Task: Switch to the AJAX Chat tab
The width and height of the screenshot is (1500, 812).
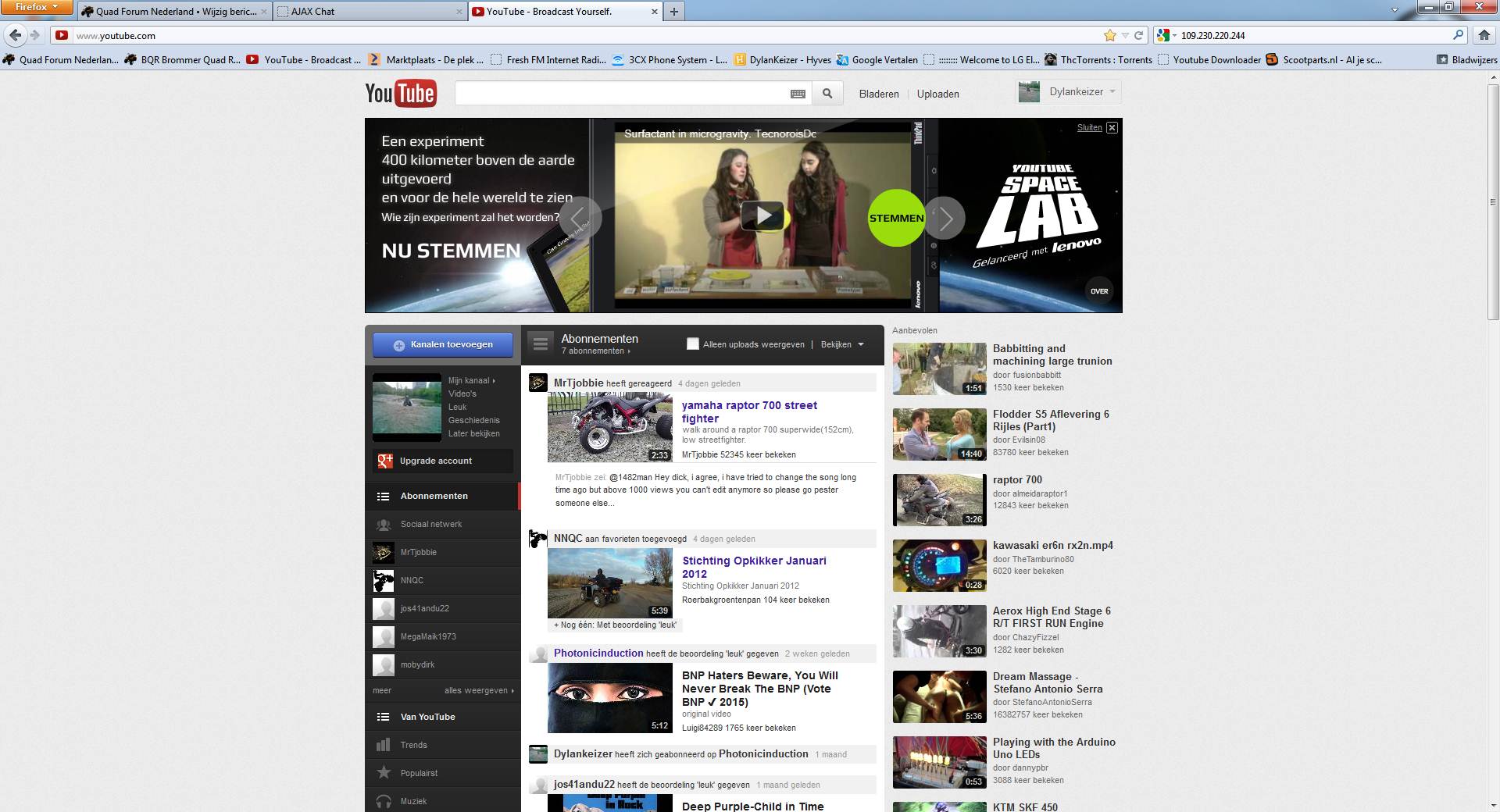Action: 367,12
